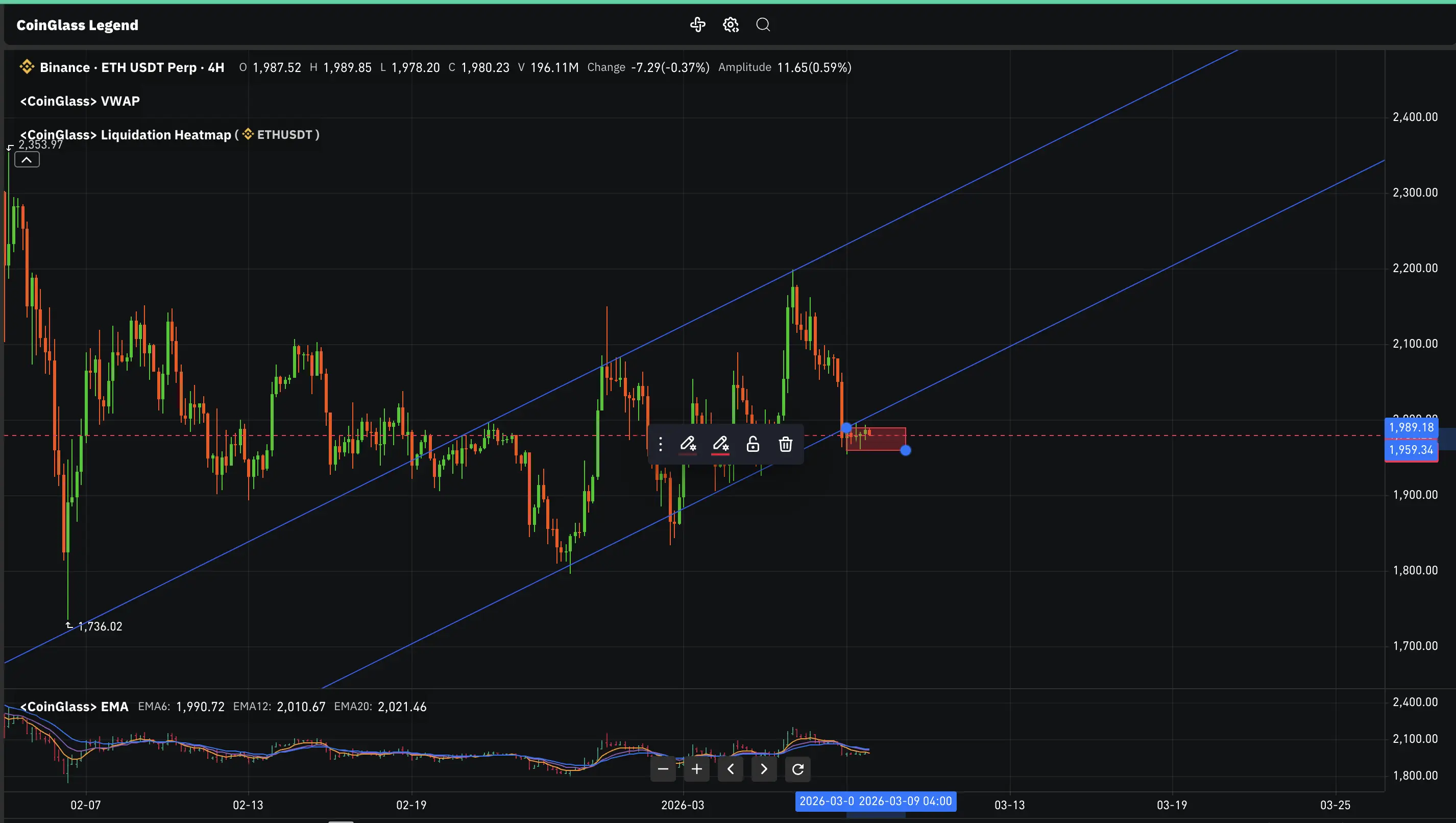The image size is (1456, 823).
Task: Click the CoinGlass Legend title
Action: (78, 25)
